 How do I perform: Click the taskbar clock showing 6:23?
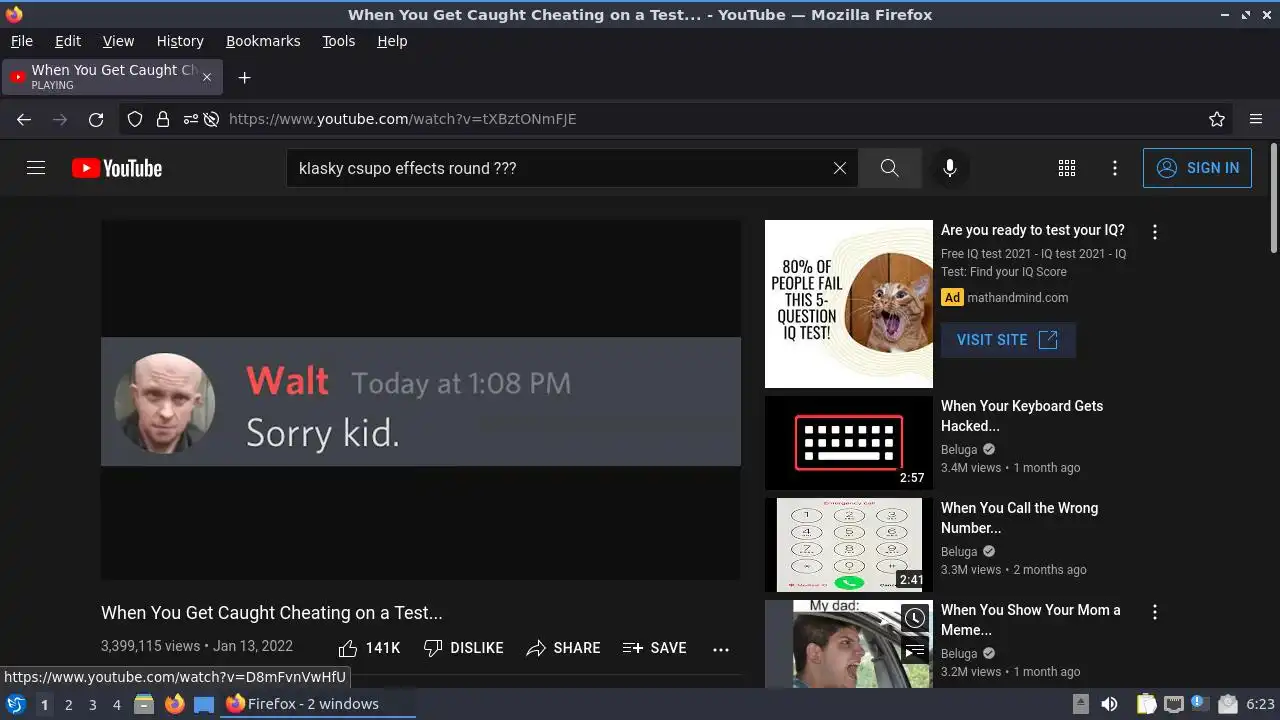(x=1260, y=704)
